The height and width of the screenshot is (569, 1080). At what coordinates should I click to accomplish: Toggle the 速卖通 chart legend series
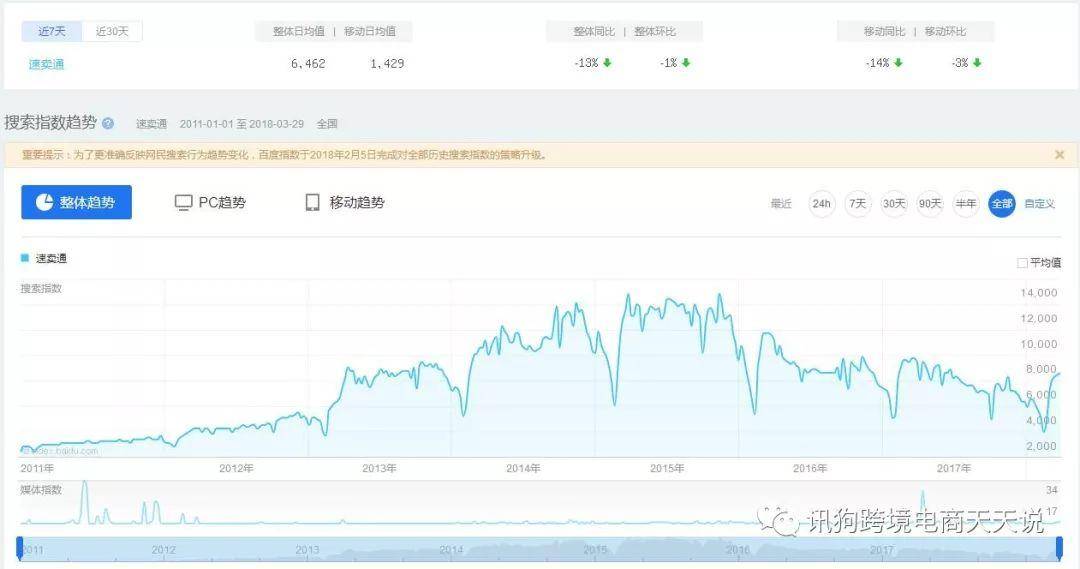click(x=45, y=259)
